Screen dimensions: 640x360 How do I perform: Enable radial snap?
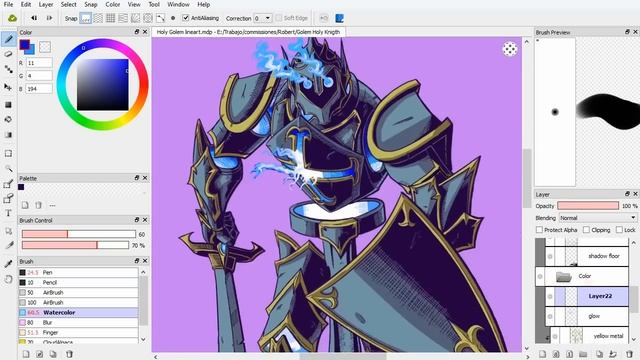tap(135, 18)
